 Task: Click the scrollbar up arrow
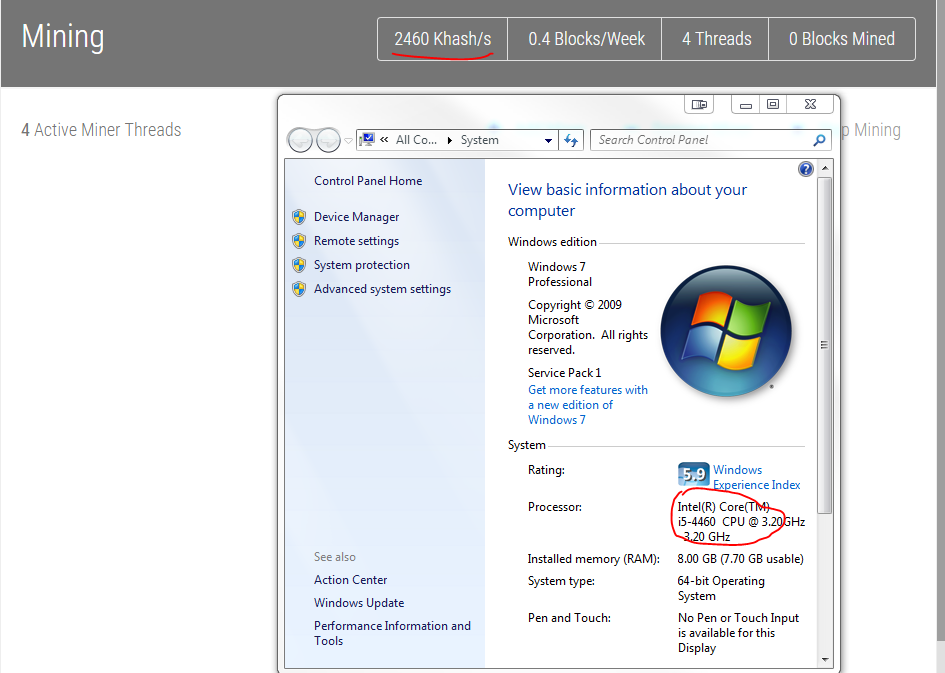tap(825, 168)
